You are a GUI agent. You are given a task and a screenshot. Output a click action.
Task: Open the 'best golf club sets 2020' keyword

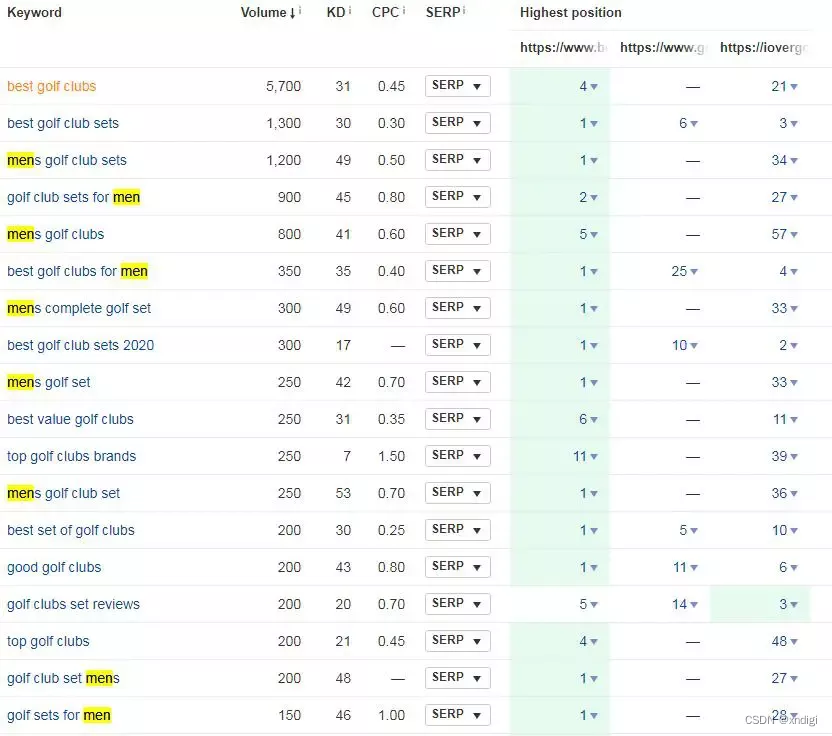[x=80, y=345]
